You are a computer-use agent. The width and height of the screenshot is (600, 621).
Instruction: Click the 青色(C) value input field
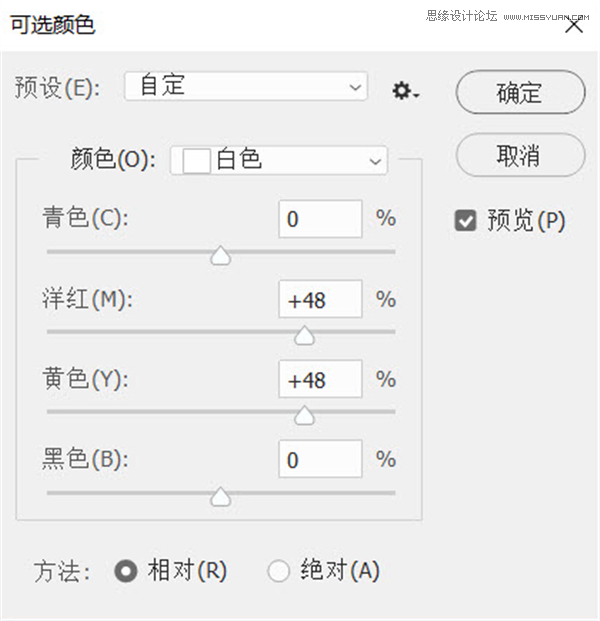320,219
